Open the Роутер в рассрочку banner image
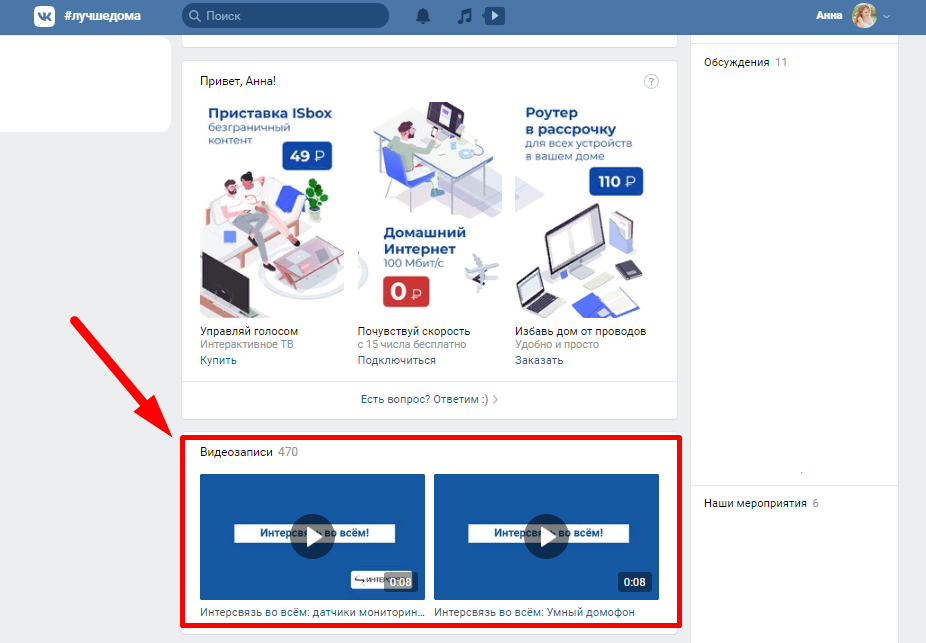This screenshot has width=926, height=643. pos(586,210)
